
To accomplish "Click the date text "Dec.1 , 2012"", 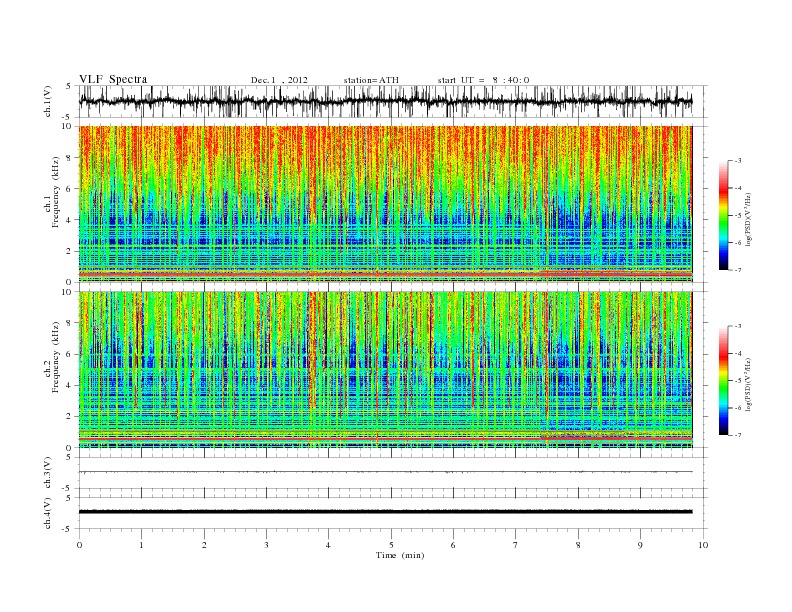I will tap(279, 80).
